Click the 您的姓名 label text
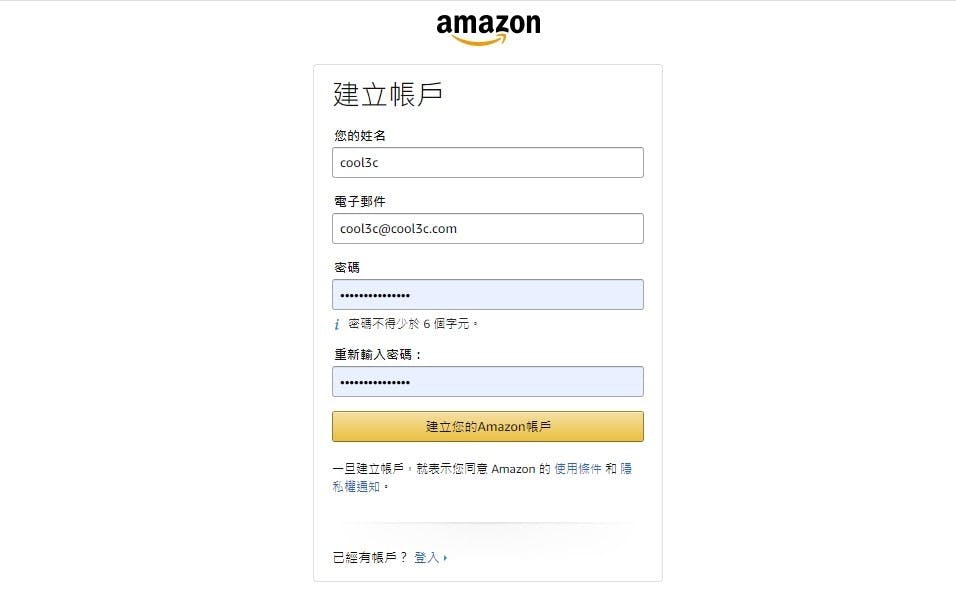956x594 pixels. [x=360, y=135]
